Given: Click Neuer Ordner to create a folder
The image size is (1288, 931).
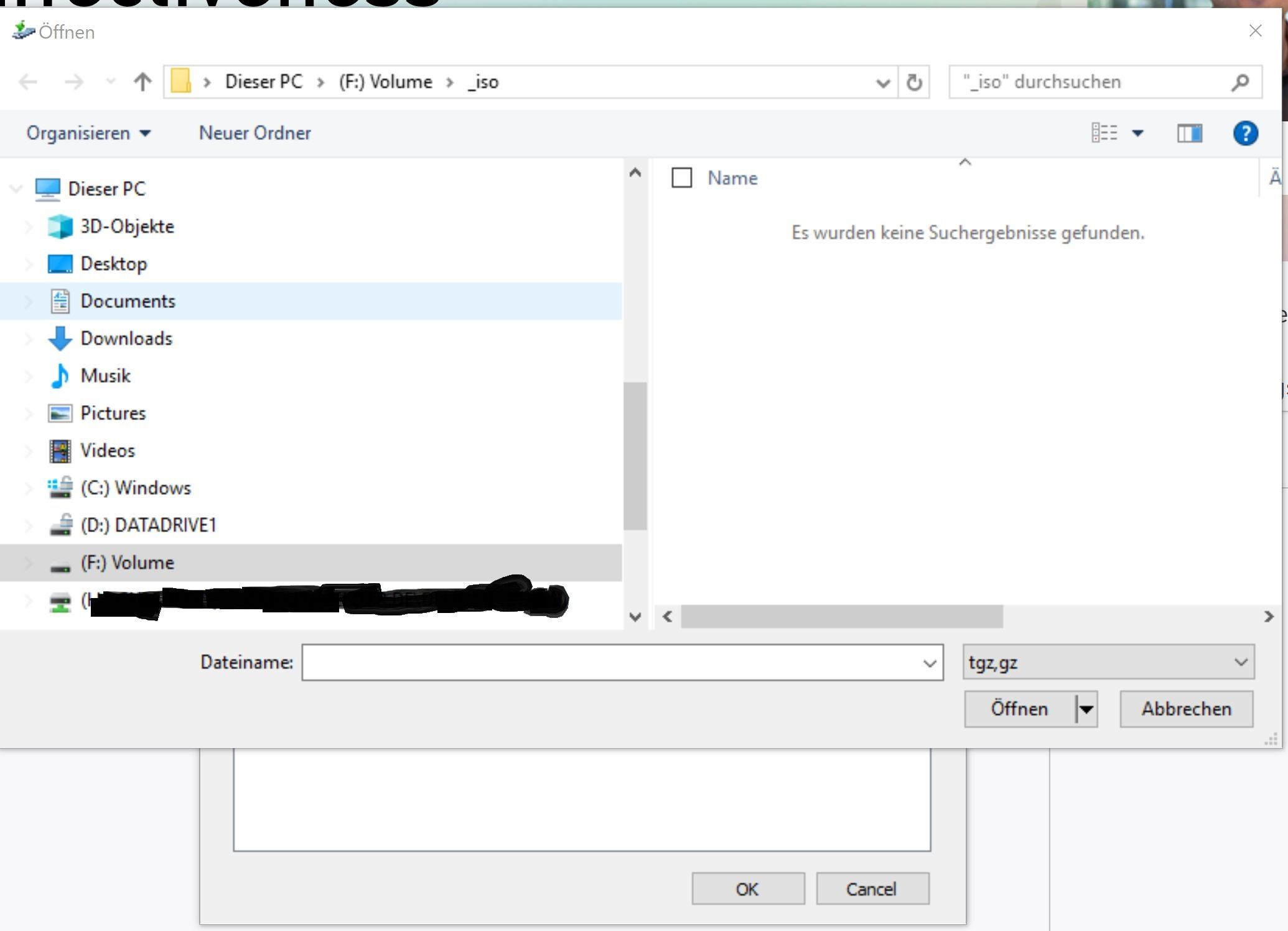Looking at the screenshot, I should pos(254,133).
